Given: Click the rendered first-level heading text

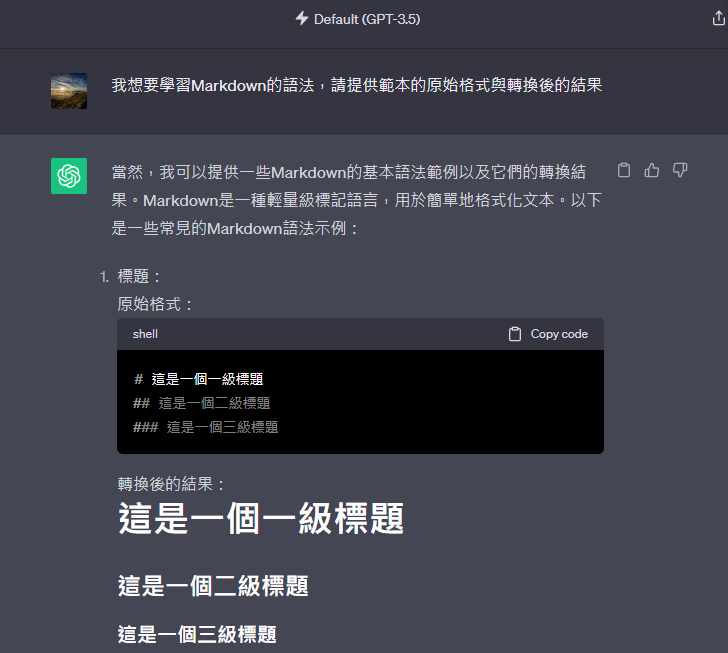Looking at the screenshot, I should point(261,518).
